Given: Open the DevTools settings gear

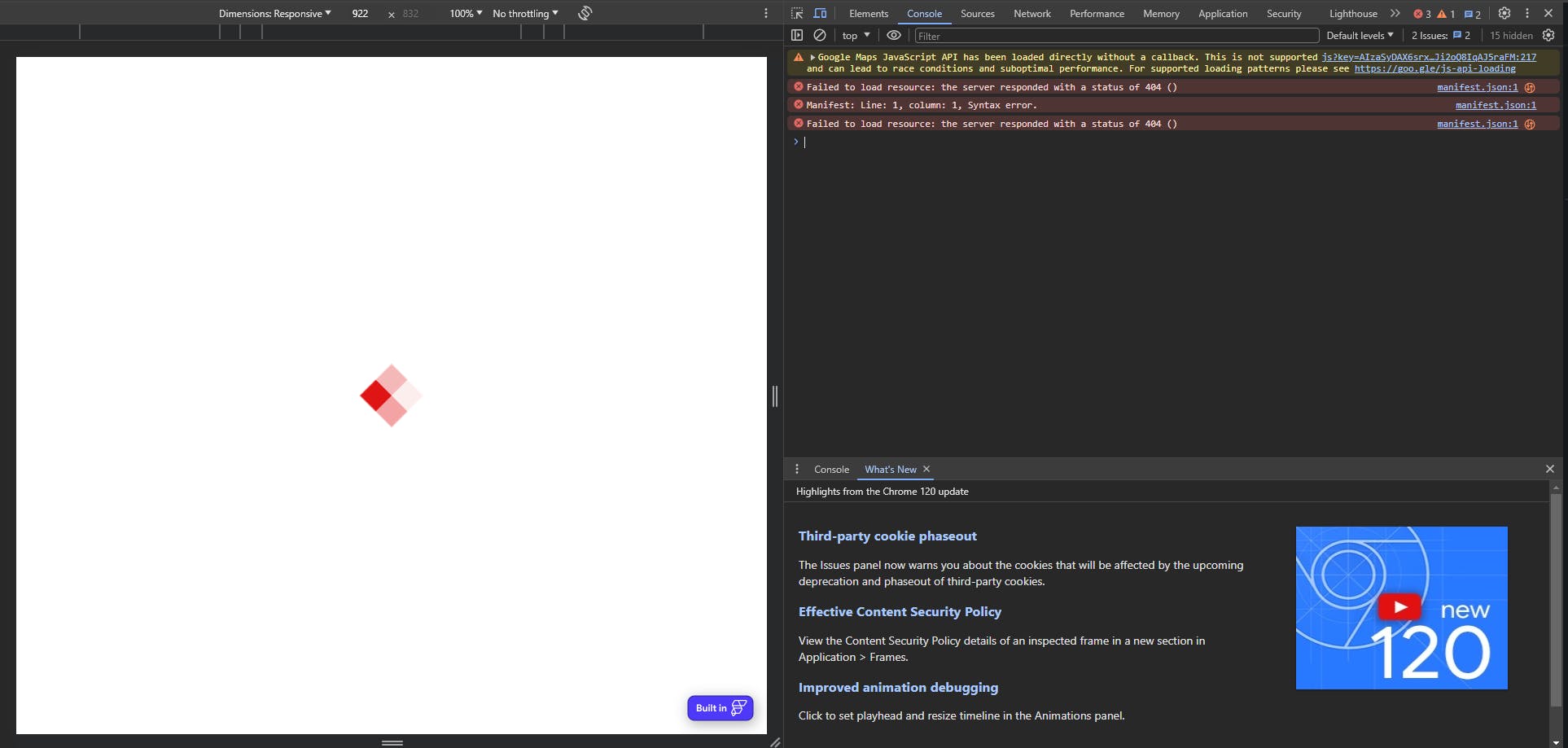Looking at the screenshot, I should 1504,13.
